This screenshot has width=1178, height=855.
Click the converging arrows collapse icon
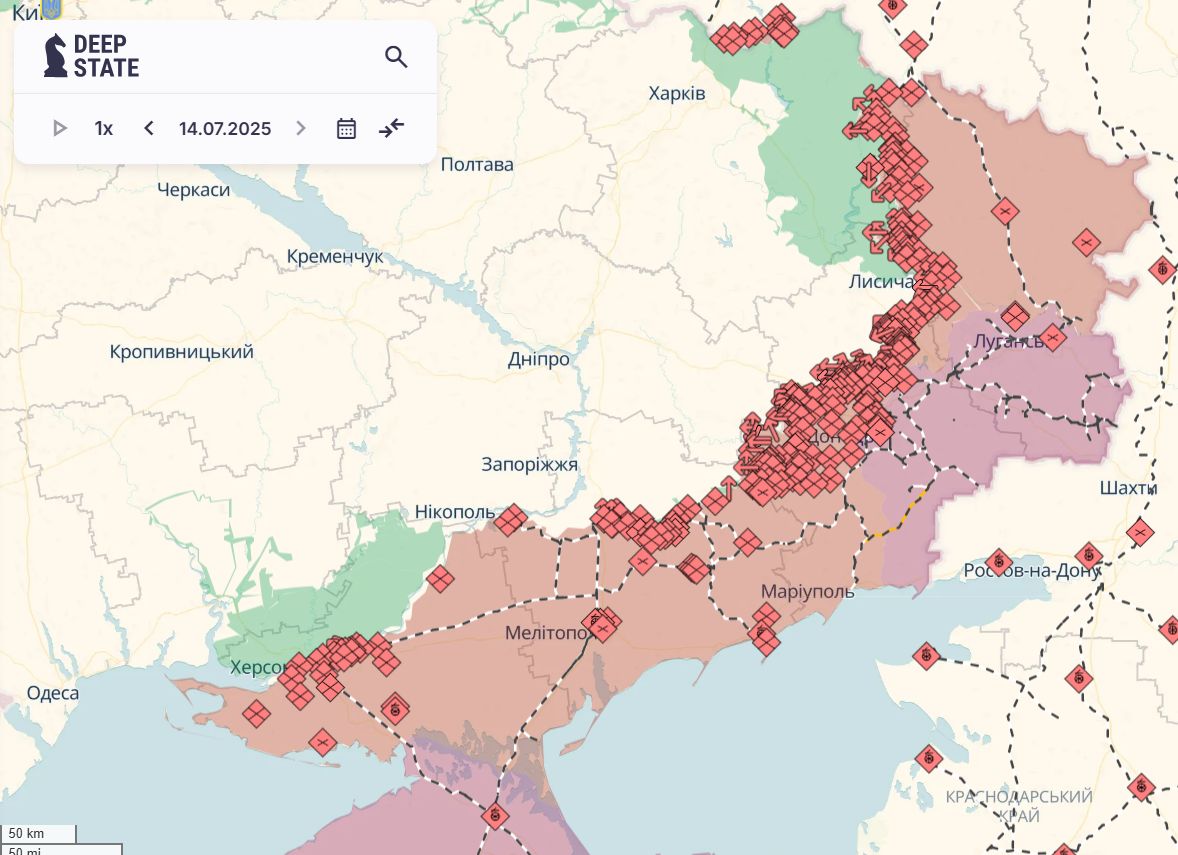coord(392,128)
